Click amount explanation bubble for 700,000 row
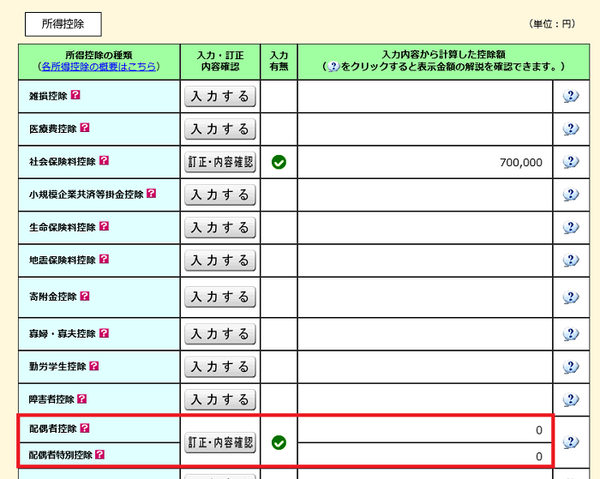 coord(571,162)
